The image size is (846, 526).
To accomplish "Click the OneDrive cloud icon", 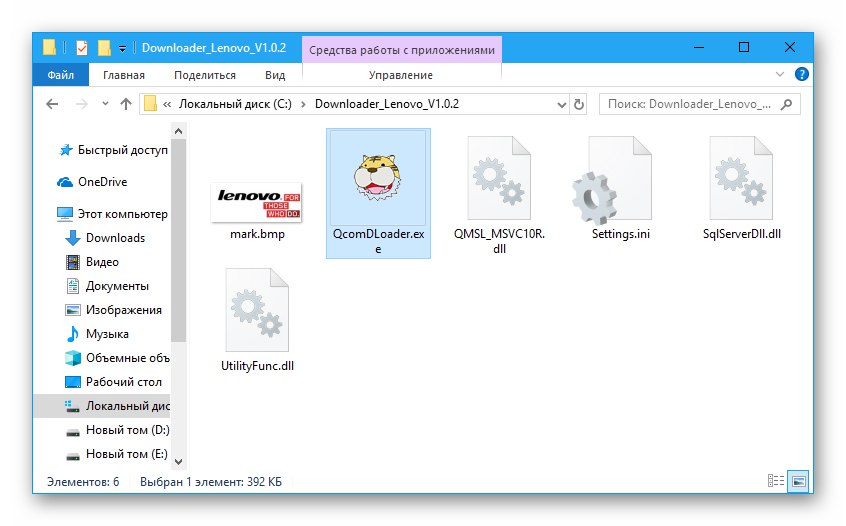I will click(x=65, y=182).
